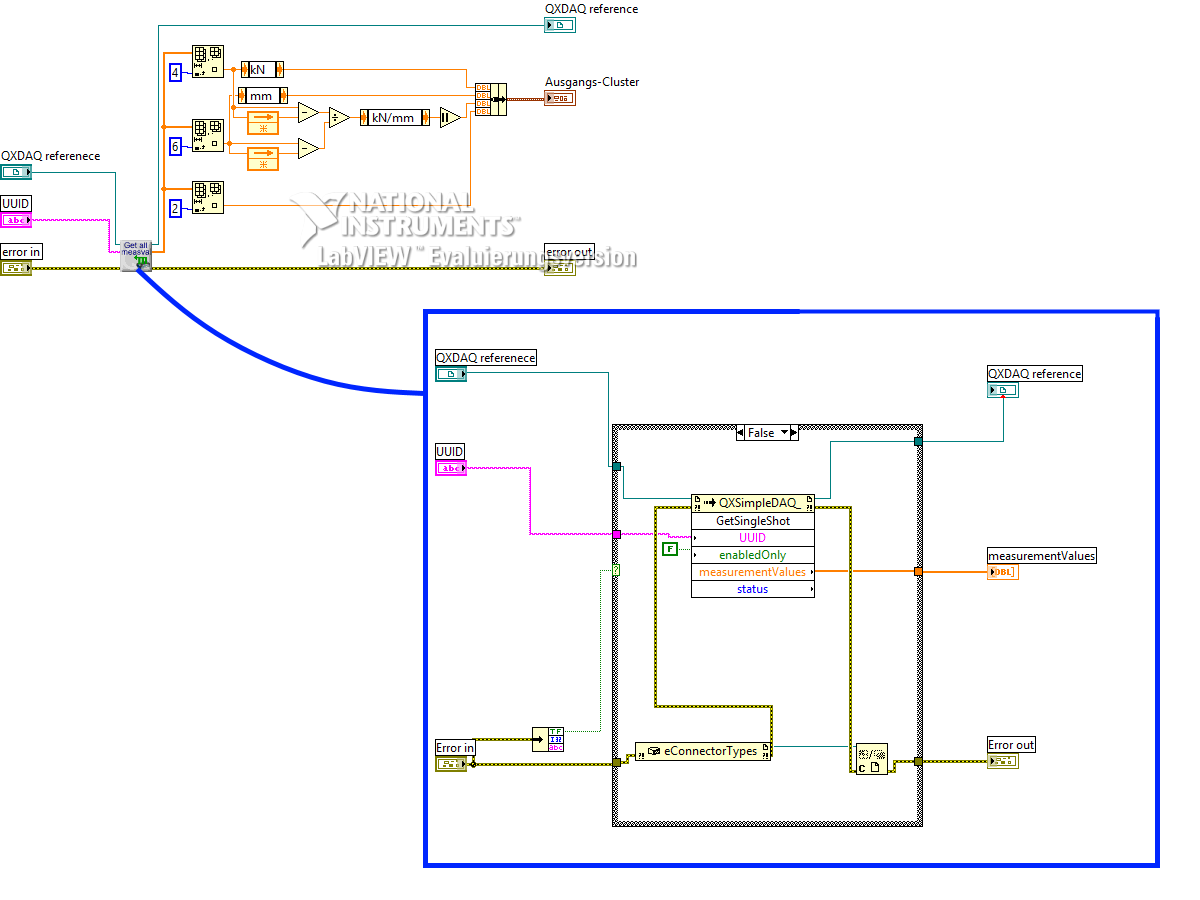Click the numeric constant 6
Image resolution: width=1200 pixels, height=900 pixels.
click(175, 146)
